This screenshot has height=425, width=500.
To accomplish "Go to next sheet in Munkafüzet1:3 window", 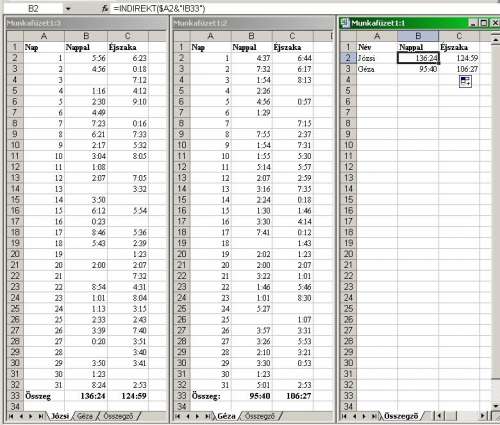I will coord(31,416).
